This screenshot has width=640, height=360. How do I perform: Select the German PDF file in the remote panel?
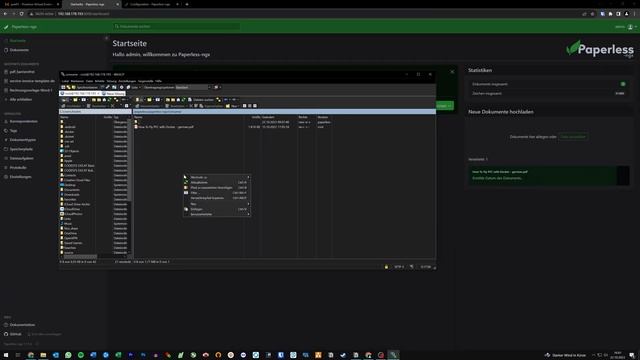click(x=165, y=127)
